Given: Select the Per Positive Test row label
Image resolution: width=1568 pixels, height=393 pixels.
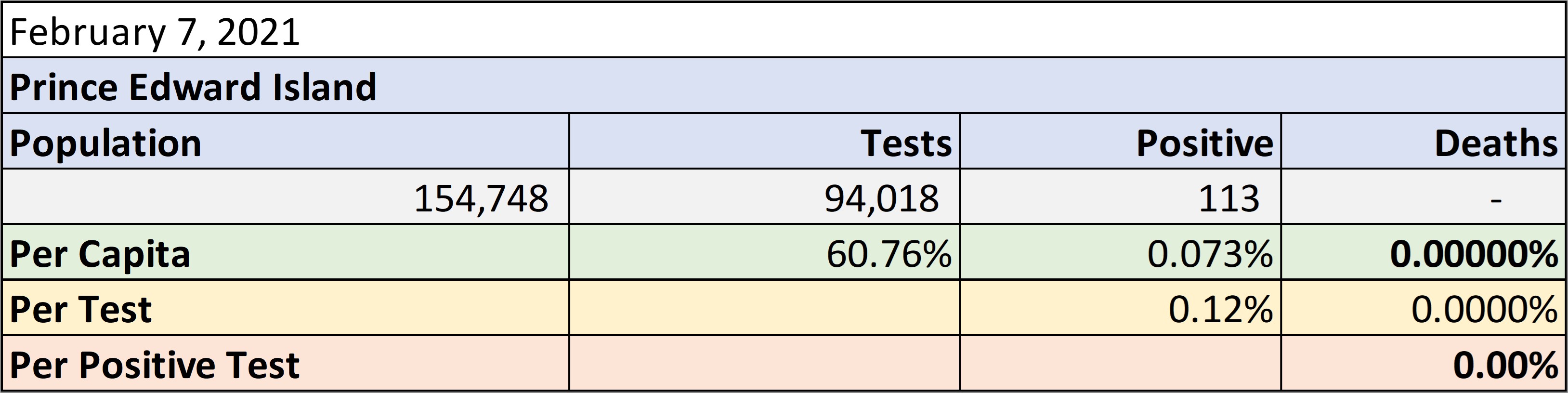Looking at the screenshot, I should coord(286,363).
